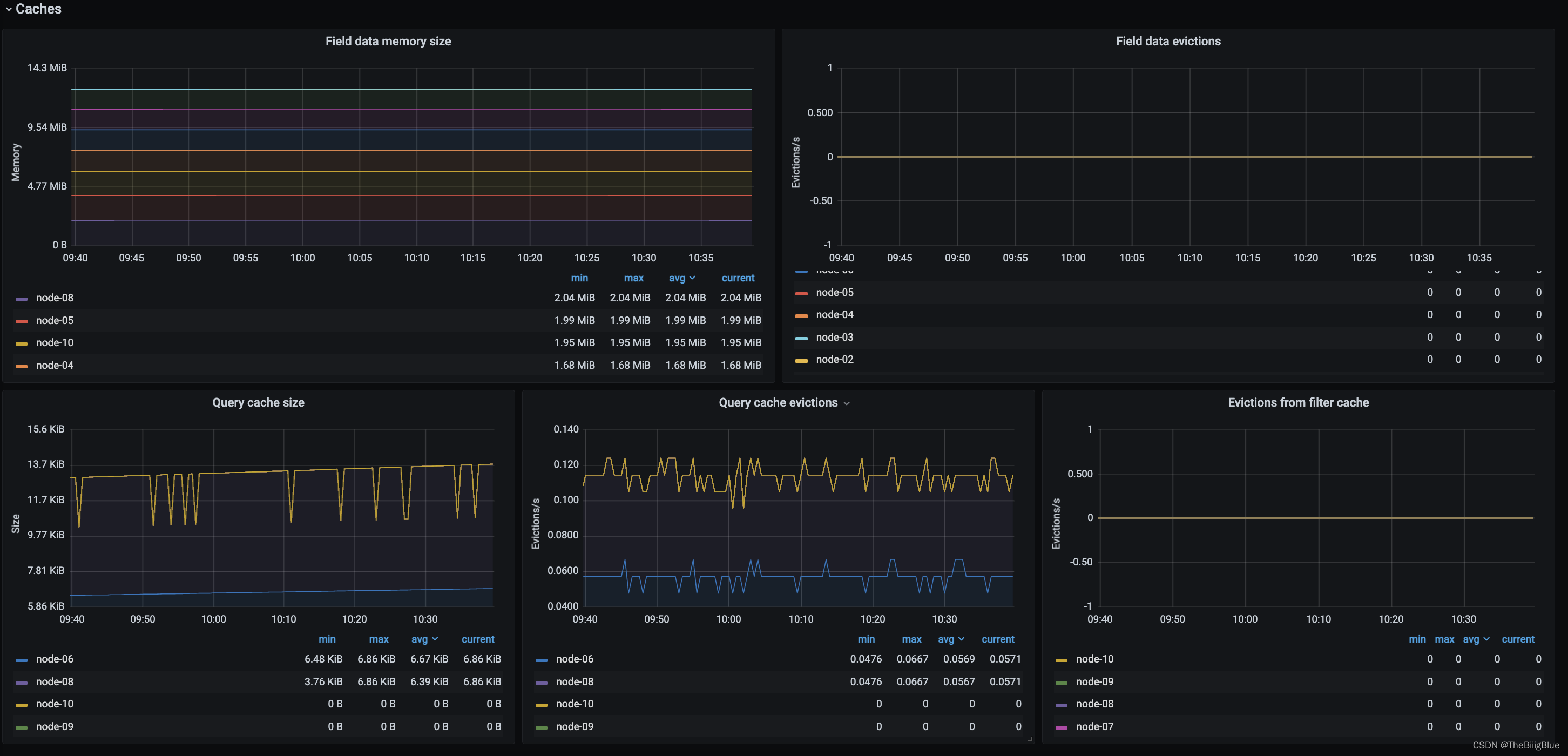Toggle node-08 series in Query cache size legend
This screenshot has width=1568, height=756.
pyautogui.click(x=54, y=681)
